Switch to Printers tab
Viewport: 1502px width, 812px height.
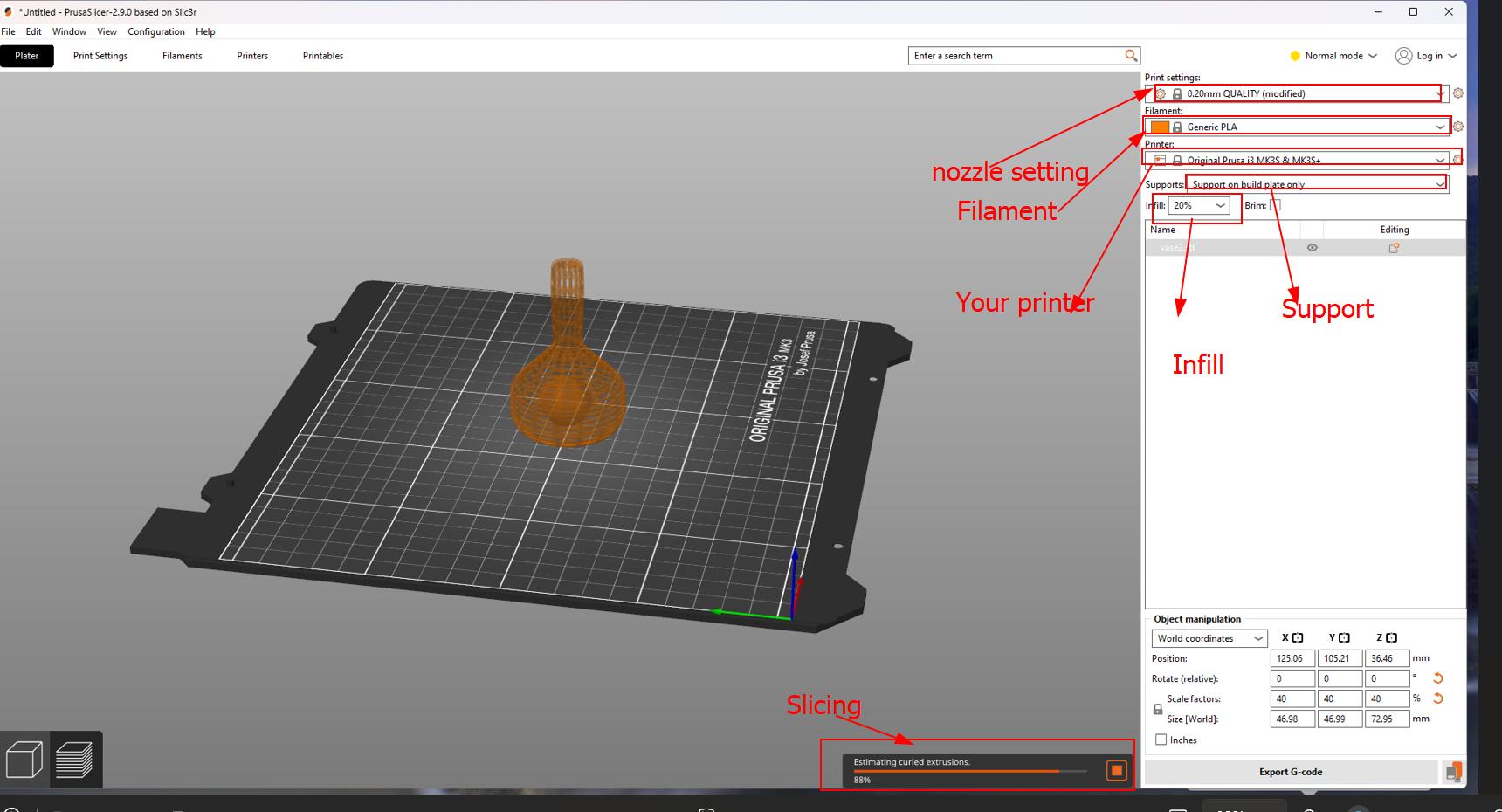[252, 56]
